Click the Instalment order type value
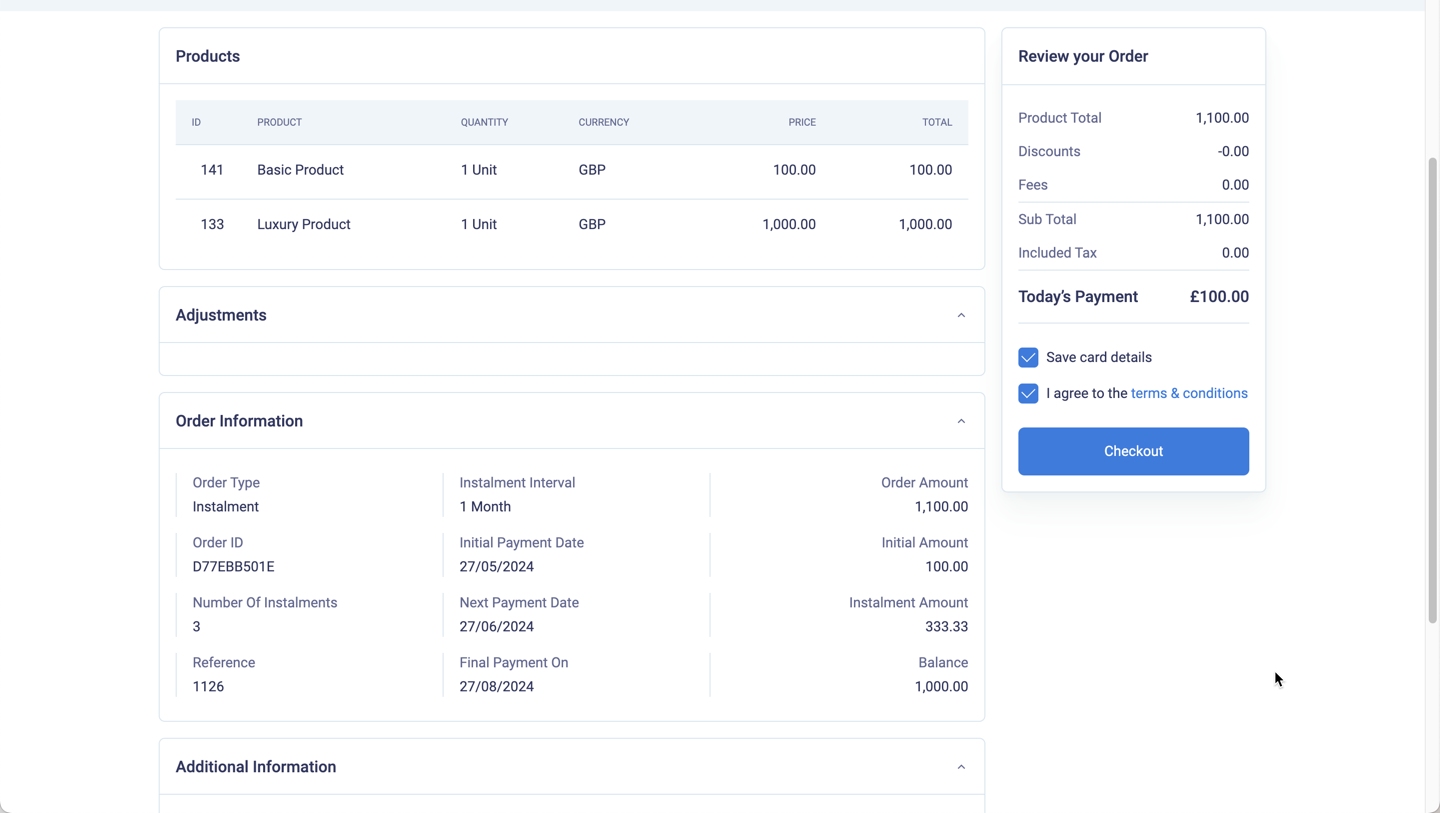This screenshot has height=813, width=1440. coord(225,506)
